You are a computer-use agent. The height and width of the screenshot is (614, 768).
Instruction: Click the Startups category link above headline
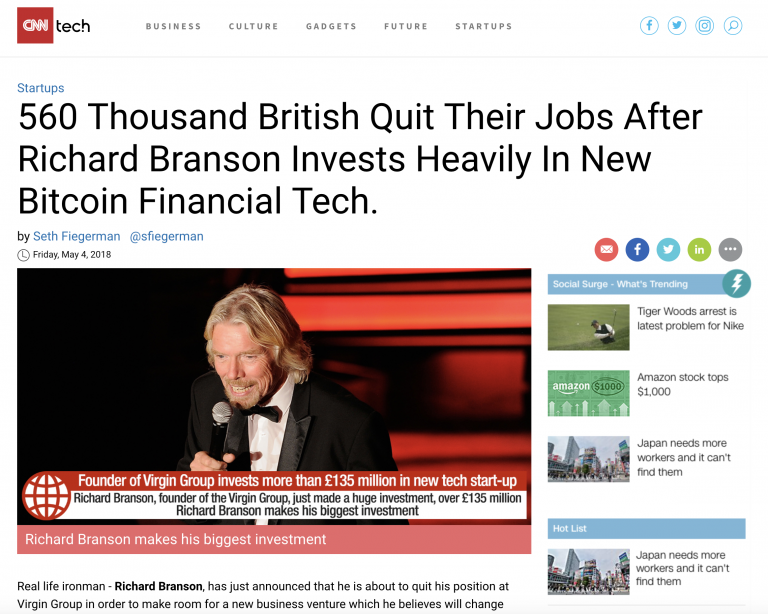41,88
